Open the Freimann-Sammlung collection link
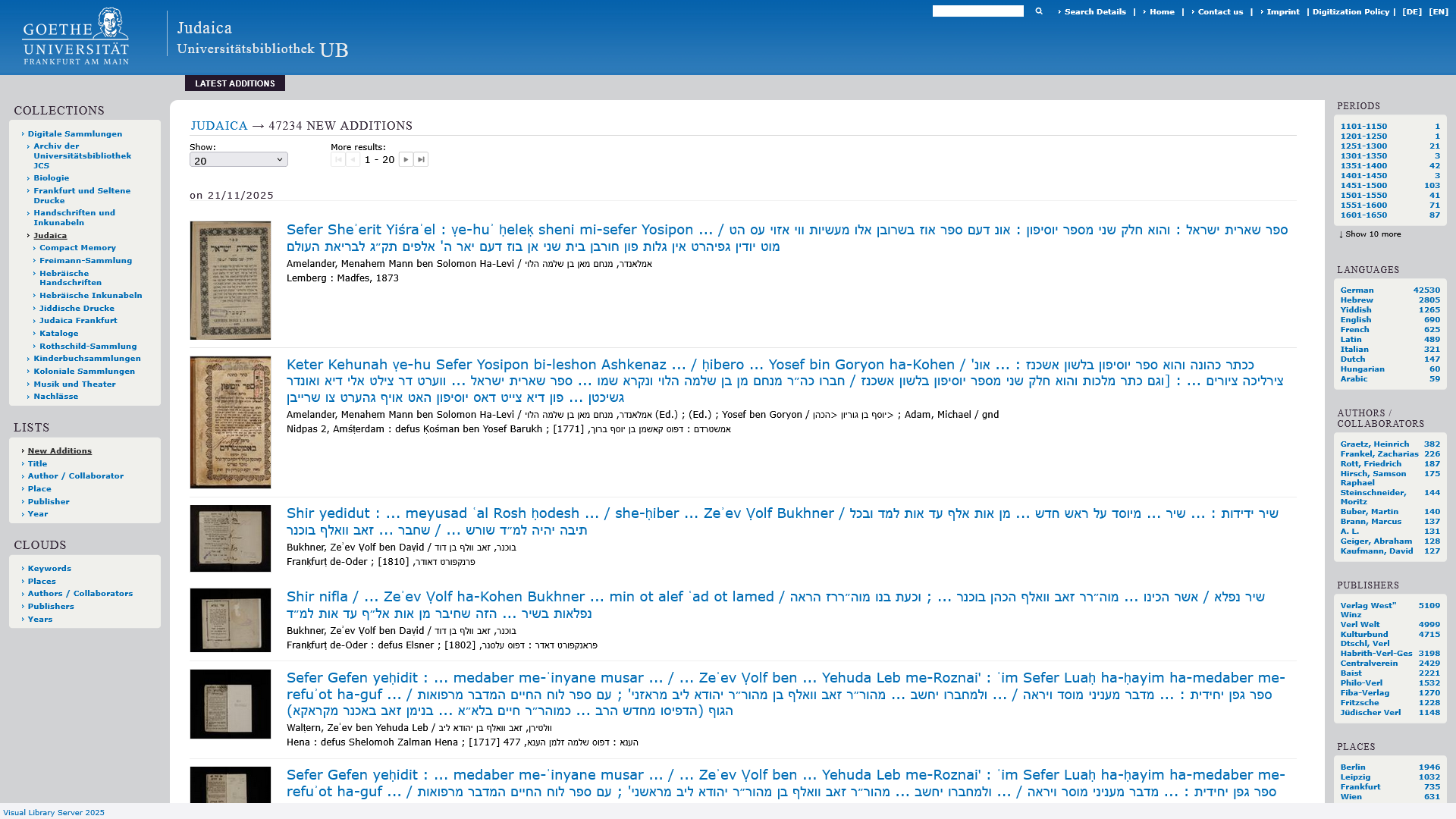1456x819 pixels. (x=85, y=260)
